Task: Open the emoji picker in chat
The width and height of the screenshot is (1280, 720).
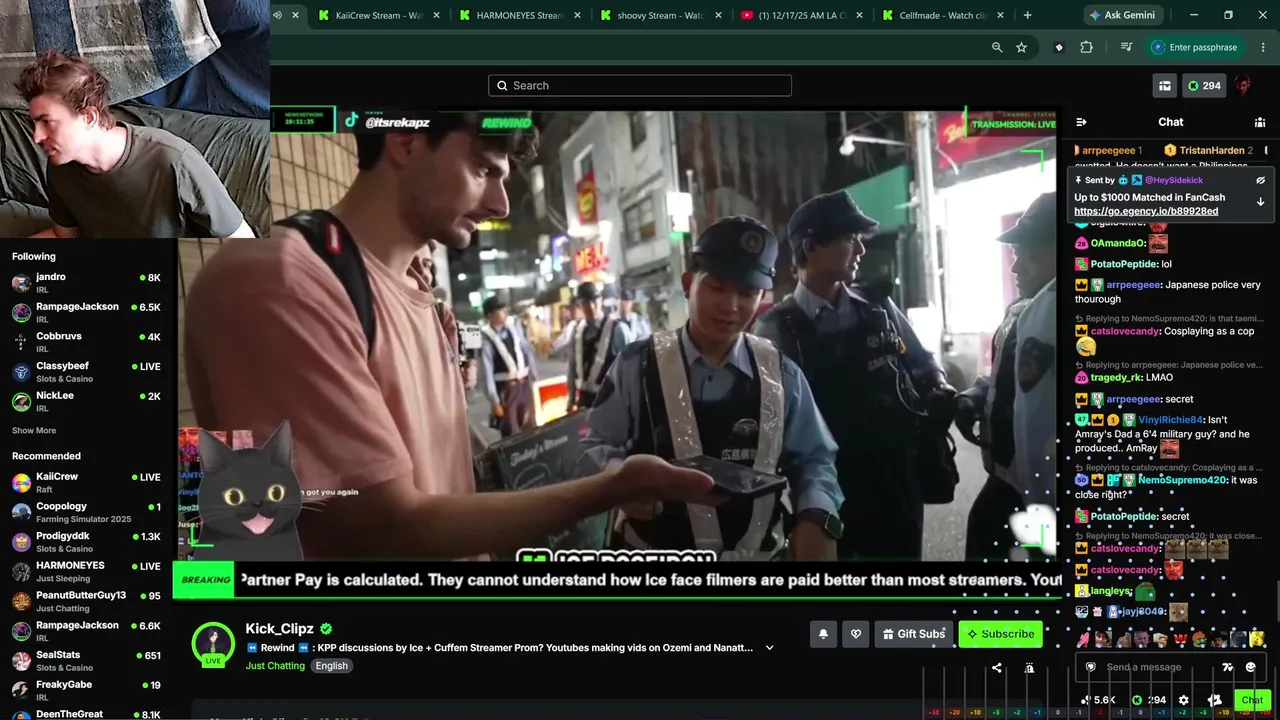Action: pos(1250,667)
